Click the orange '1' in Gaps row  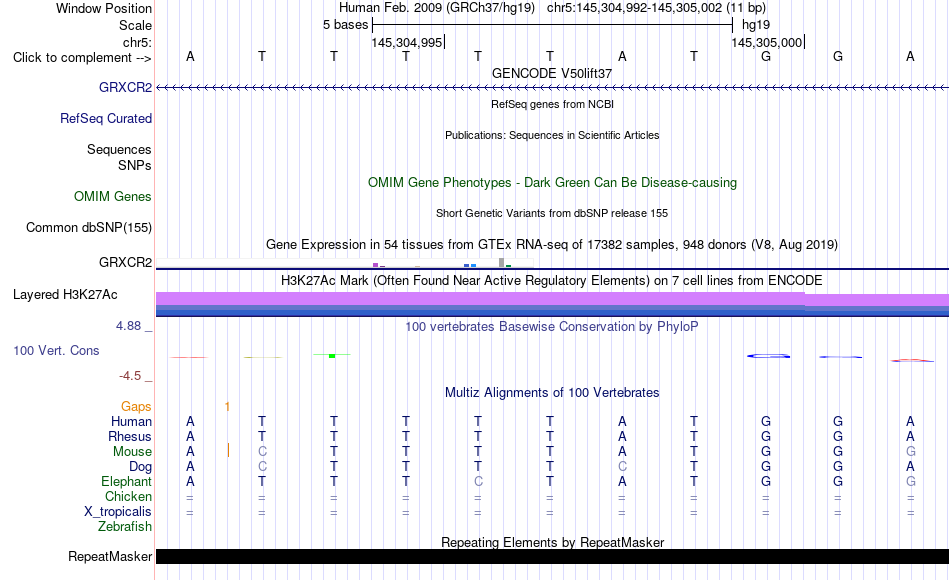coord(227,407)
